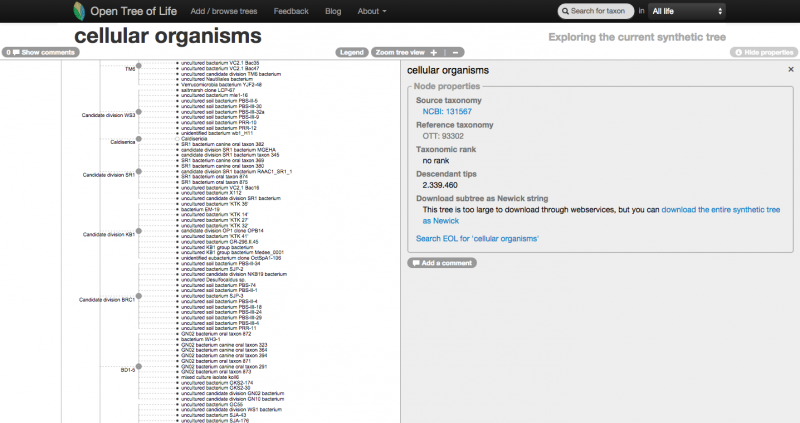Image resolution: width=800 pixels, height=423 pixels.
Task: Toggle the tree Legend
Action: (x=350, y=52)
